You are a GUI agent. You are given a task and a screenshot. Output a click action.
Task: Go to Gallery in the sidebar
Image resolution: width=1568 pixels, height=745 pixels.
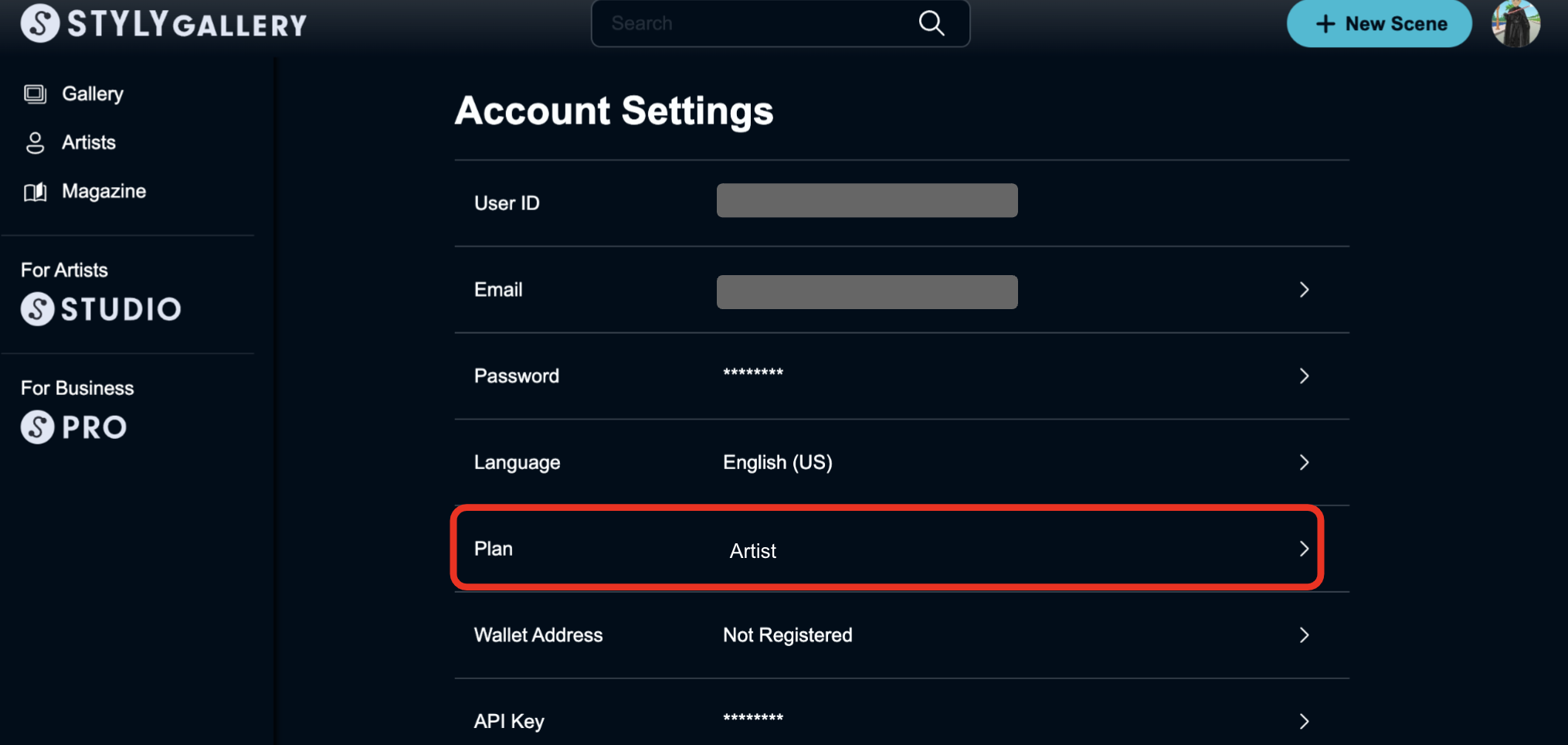point(93,94)
